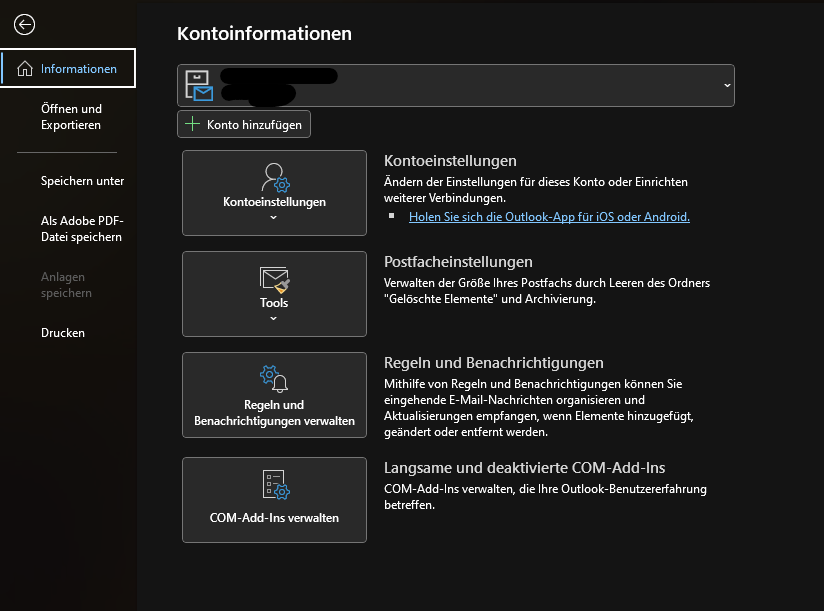Click the Regeln und Benachrichtigungen heading
824x611 pixels.
pos(493,363)
